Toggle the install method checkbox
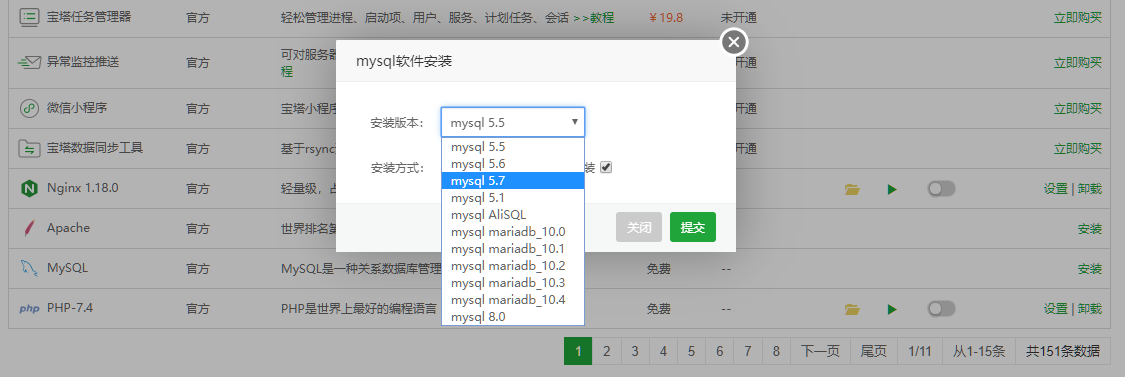 tap(606, 167)
